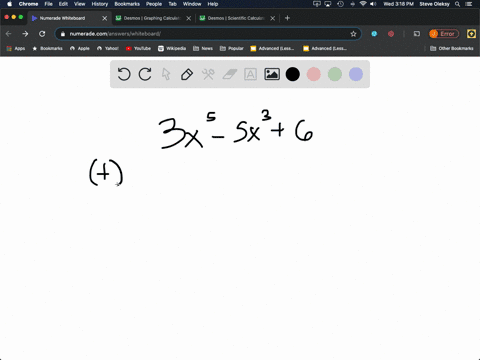Open the Edit menu

63,4
